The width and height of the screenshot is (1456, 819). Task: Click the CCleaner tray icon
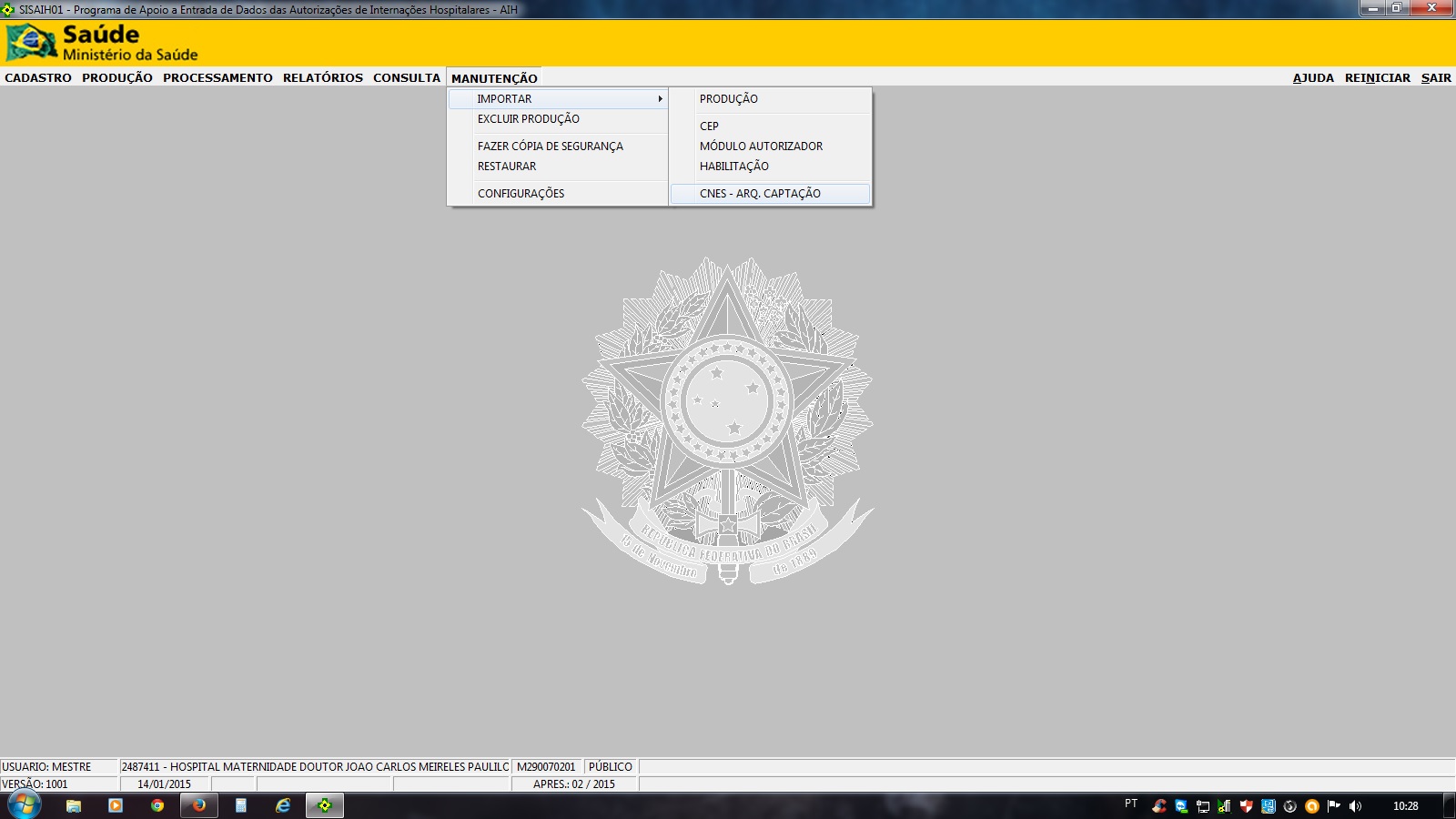(1158, 805)
